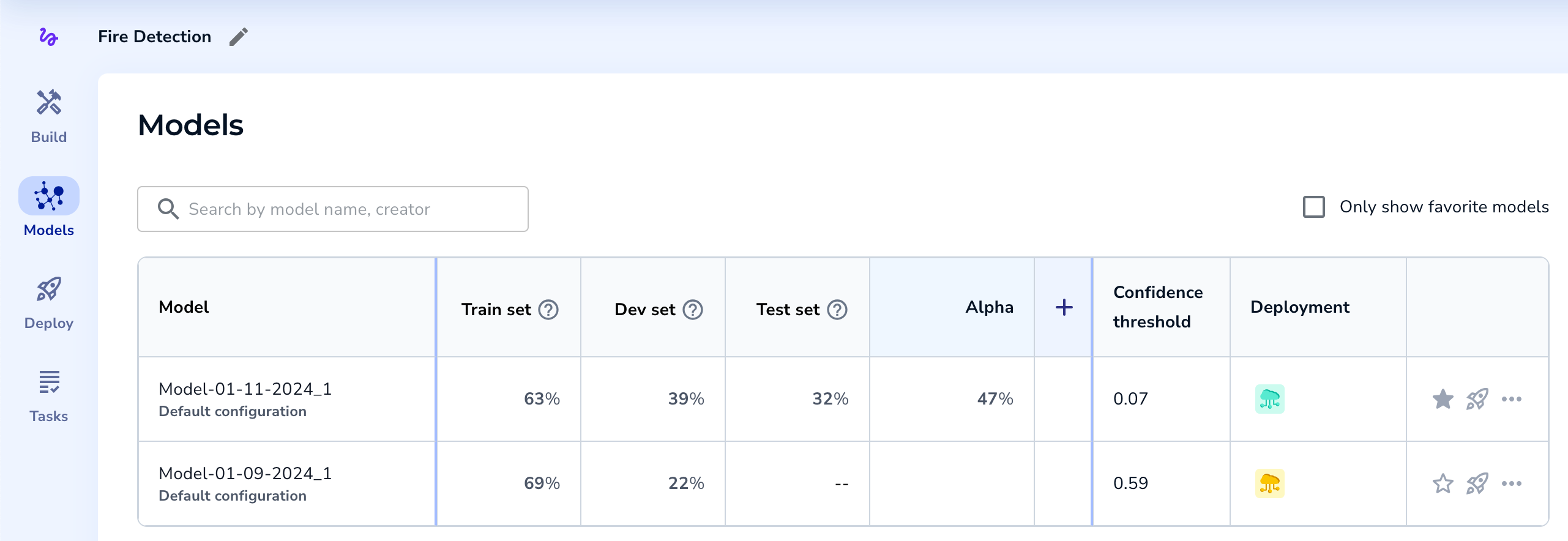Click the app logo in top-left corner
The height and width of the screenshot is (541, 1568).
pyautogui.click(x=48, y=37)
